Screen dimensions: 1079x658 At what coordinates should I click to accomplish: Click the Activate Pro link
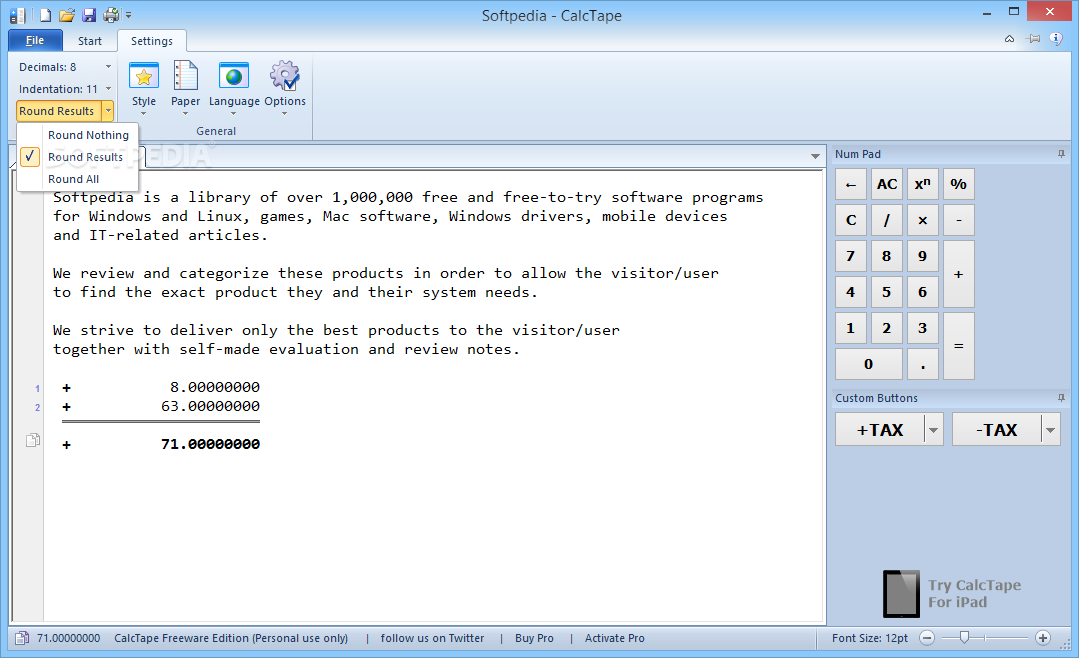tap(615, 638)
